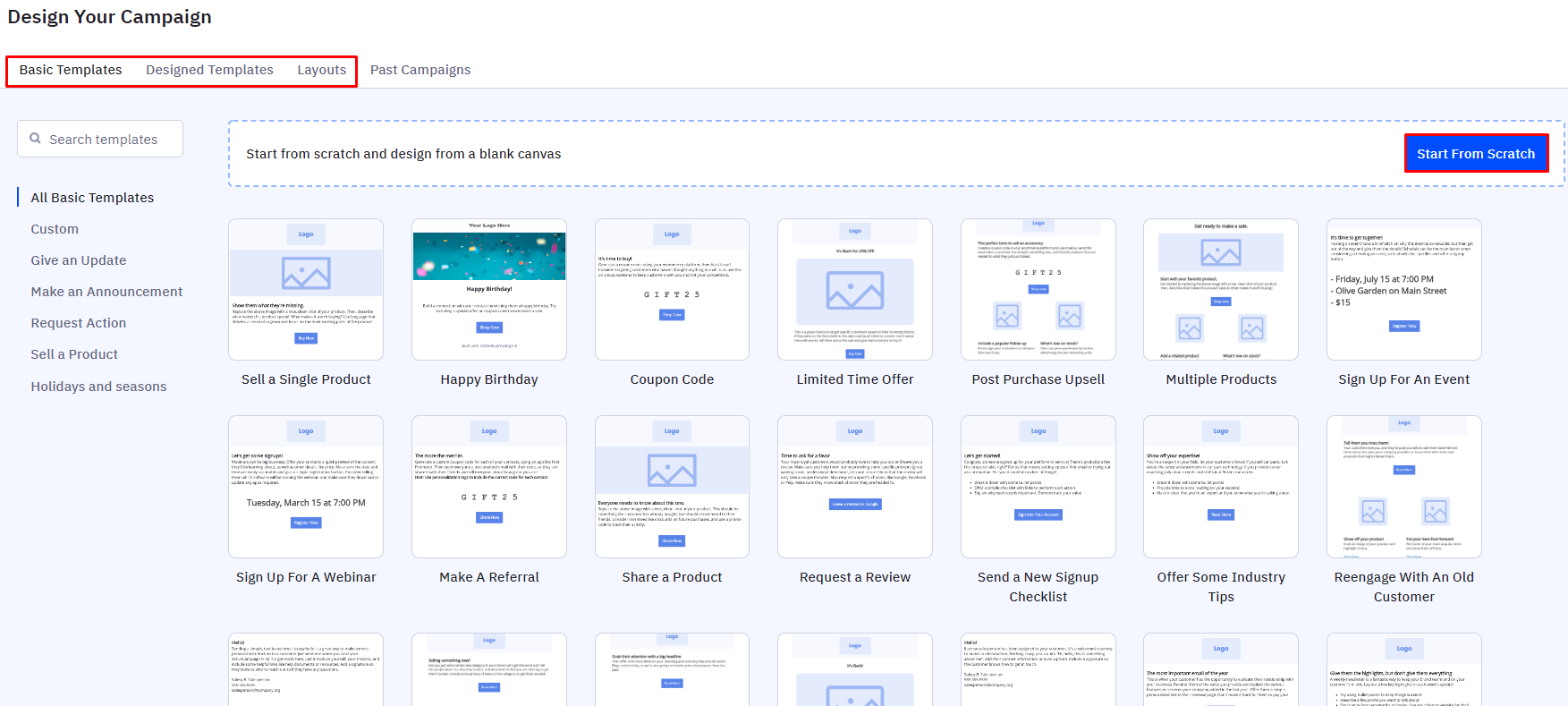Select the Sell a Product category
This screenshot has height=706, width=1568.
74,354
